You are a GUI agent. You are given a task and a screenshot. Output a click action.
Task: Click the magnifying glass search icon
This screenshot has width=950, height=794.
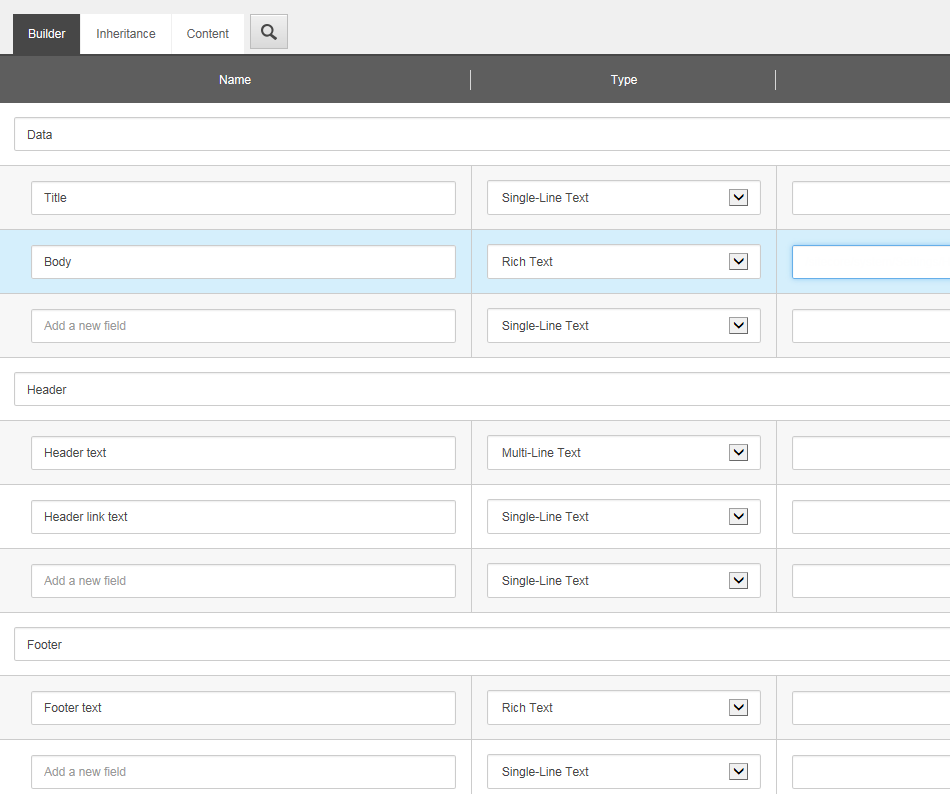[x=268, y=32]
